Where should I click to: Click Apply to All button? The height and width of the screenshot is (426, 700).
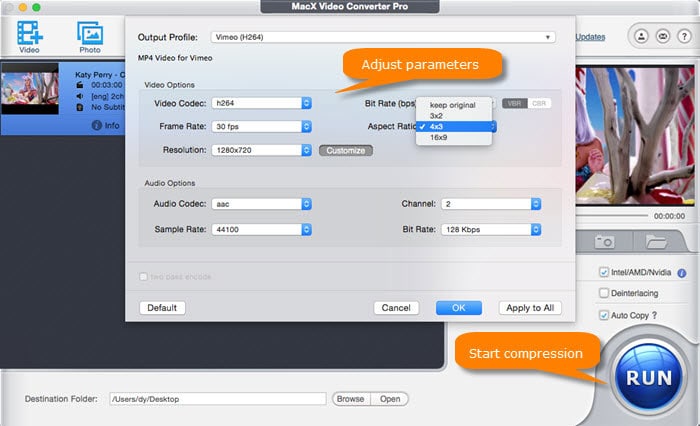[530, 308]
